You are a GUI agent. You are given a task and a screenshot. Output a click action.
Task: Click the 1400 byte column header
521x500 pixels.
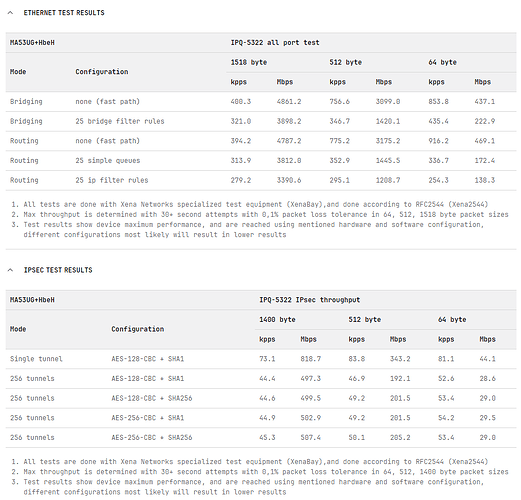coord(277,319)
